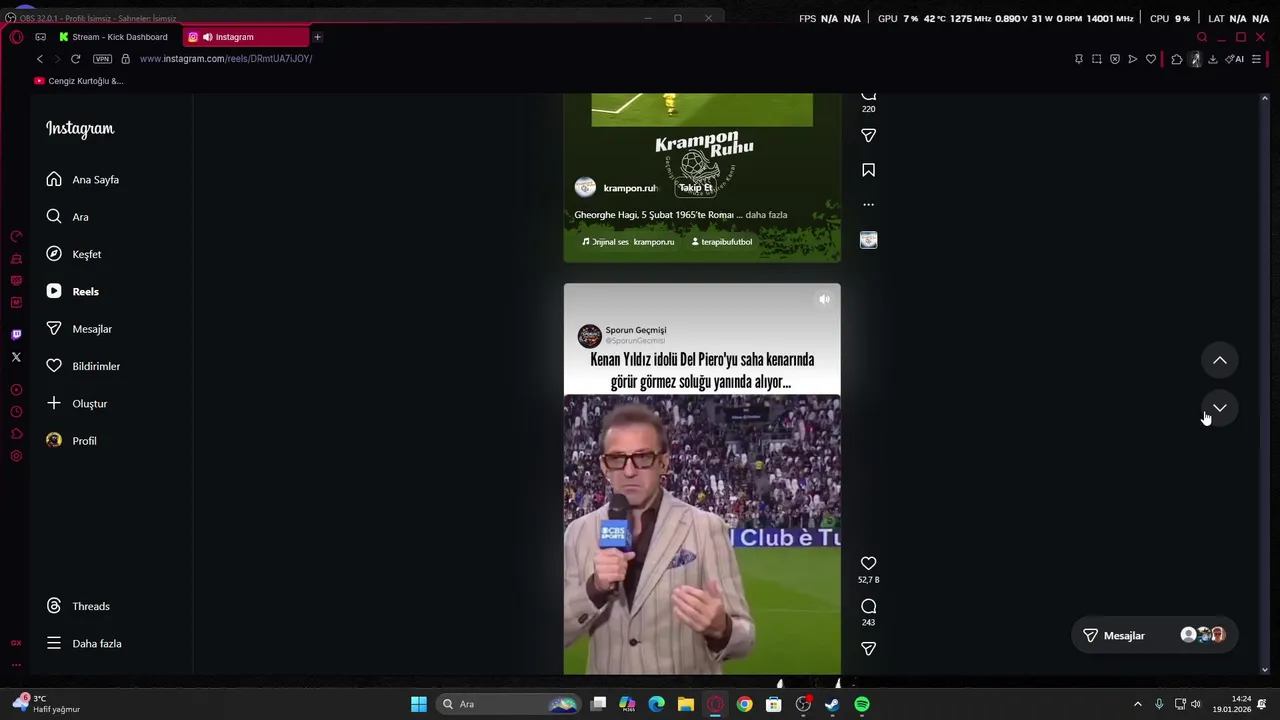The width and height of the screenshot is (1280, 720).
Task: Go to previous reel with up arrow
Action: point(1220,360)
